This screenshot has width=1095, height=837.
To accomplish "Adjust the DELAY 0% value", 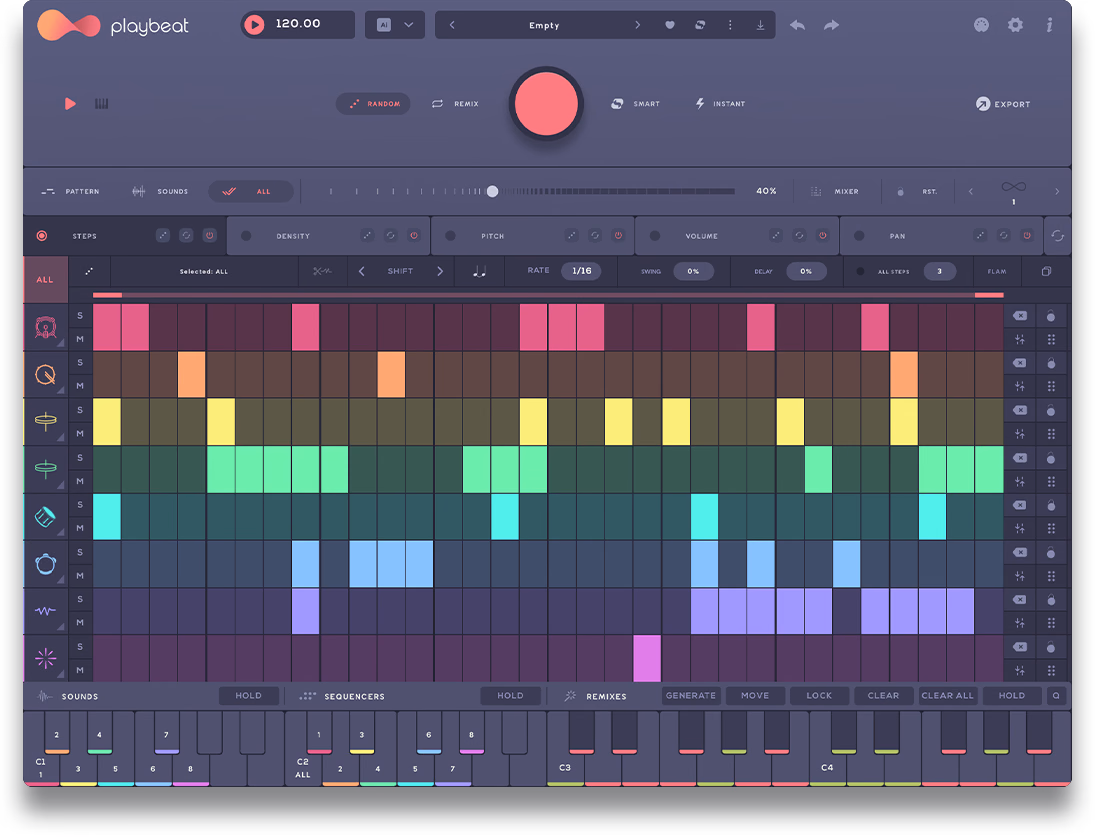I will [807, 271].
